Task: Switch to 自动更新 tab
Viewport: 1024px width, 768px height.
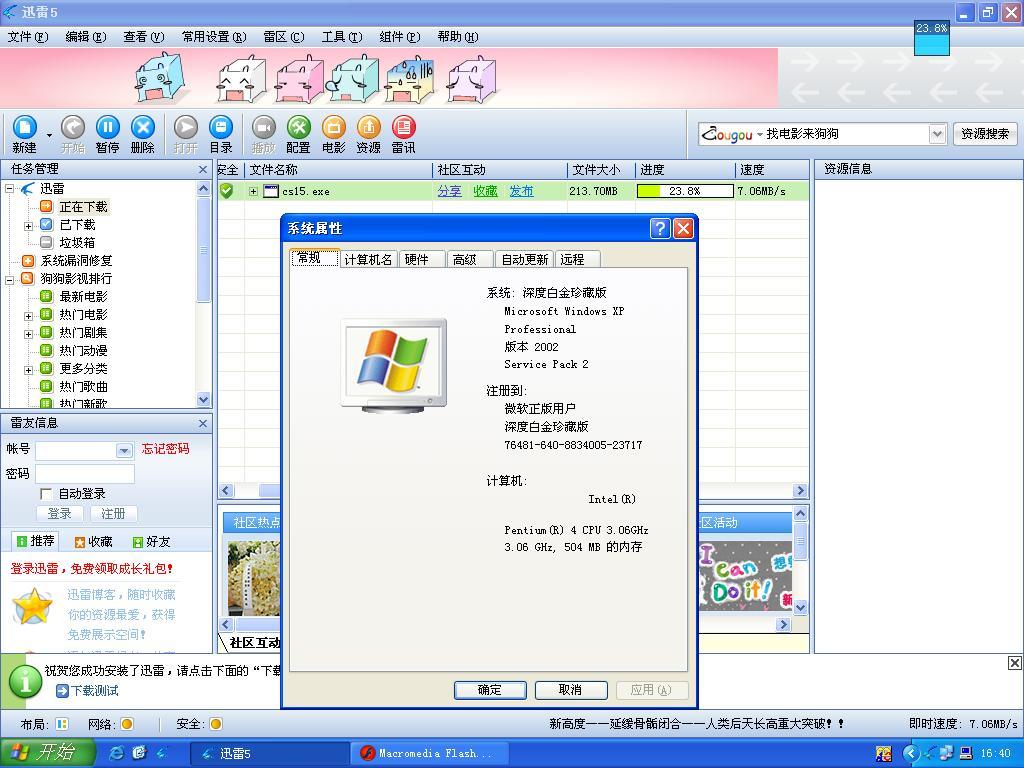Action: coord(524,259)
